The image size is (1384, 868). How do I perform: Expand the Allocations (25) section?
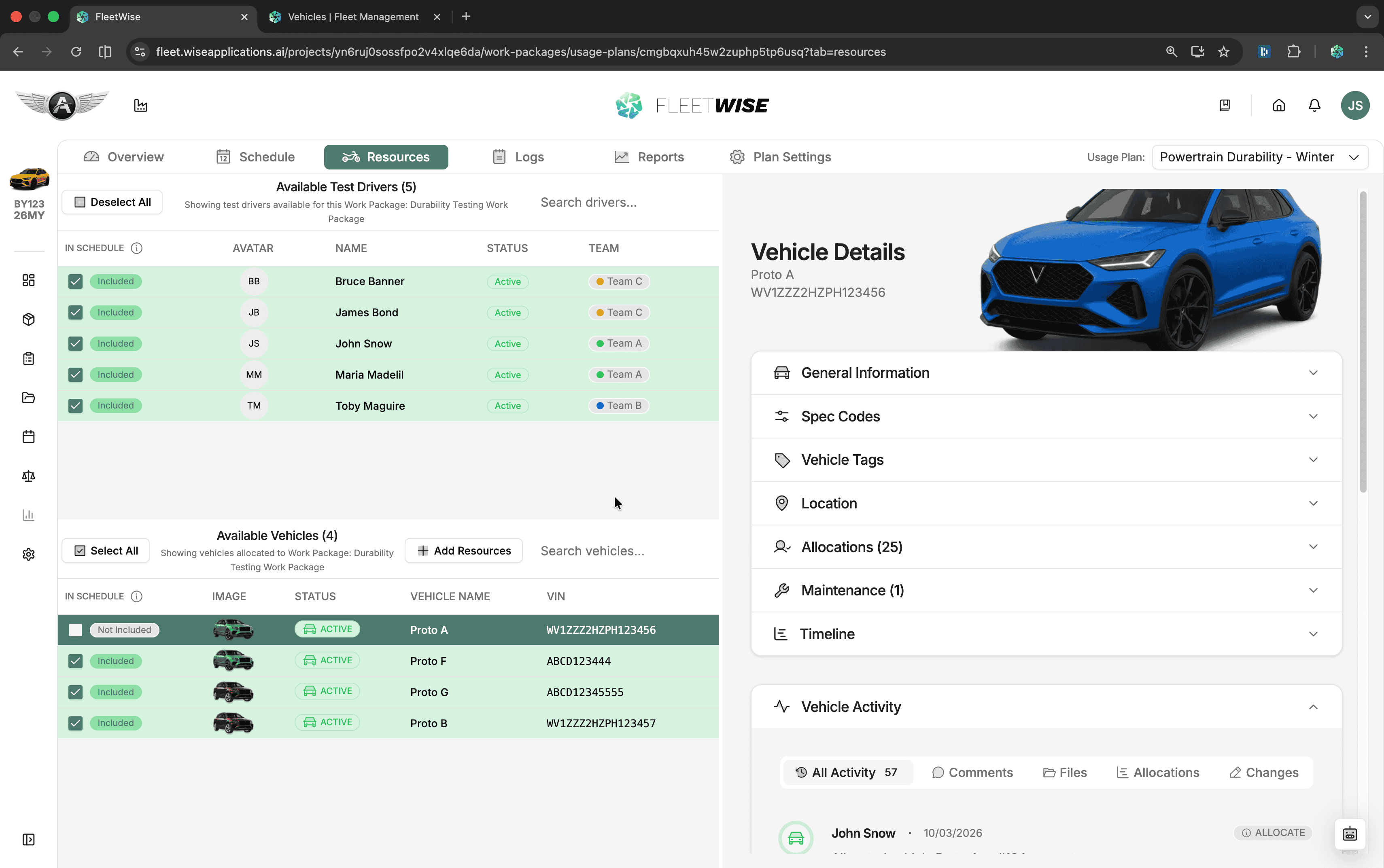click(1046, 547)
